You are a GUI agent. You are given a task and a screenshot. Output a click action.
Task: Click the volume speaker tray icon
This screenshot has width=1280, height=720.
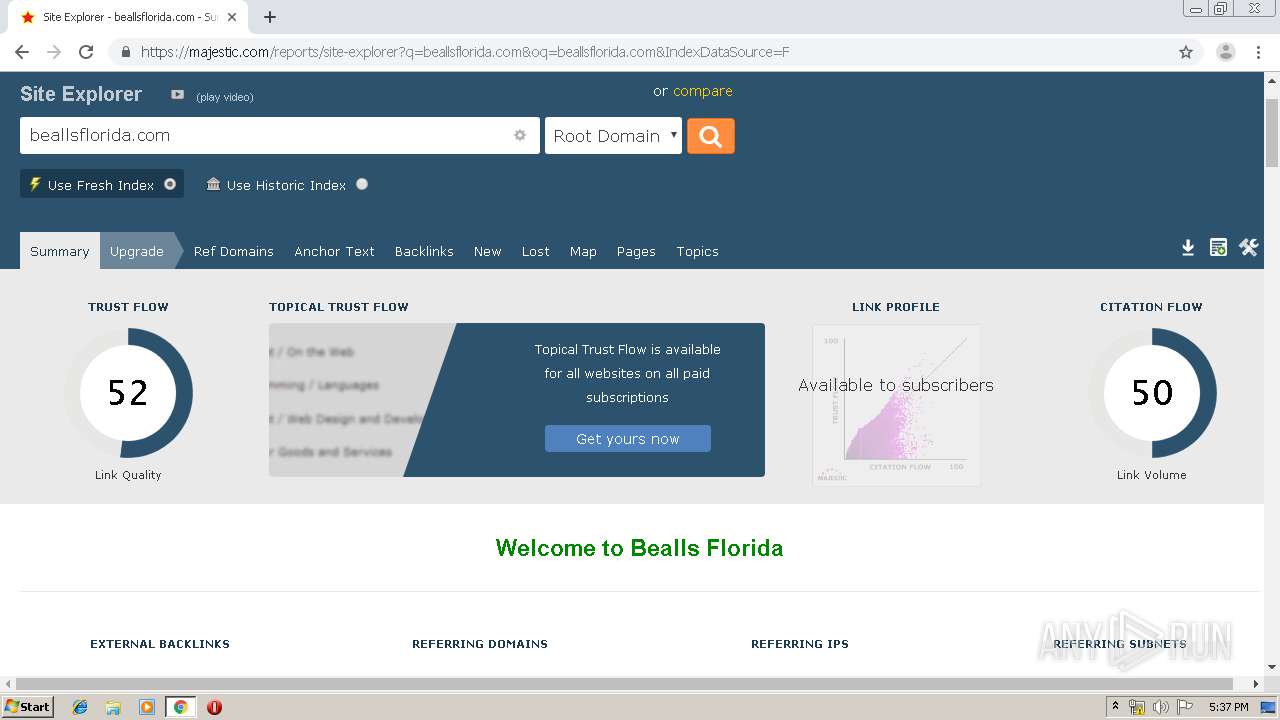pyautogui.click(x=1160, y=707)
